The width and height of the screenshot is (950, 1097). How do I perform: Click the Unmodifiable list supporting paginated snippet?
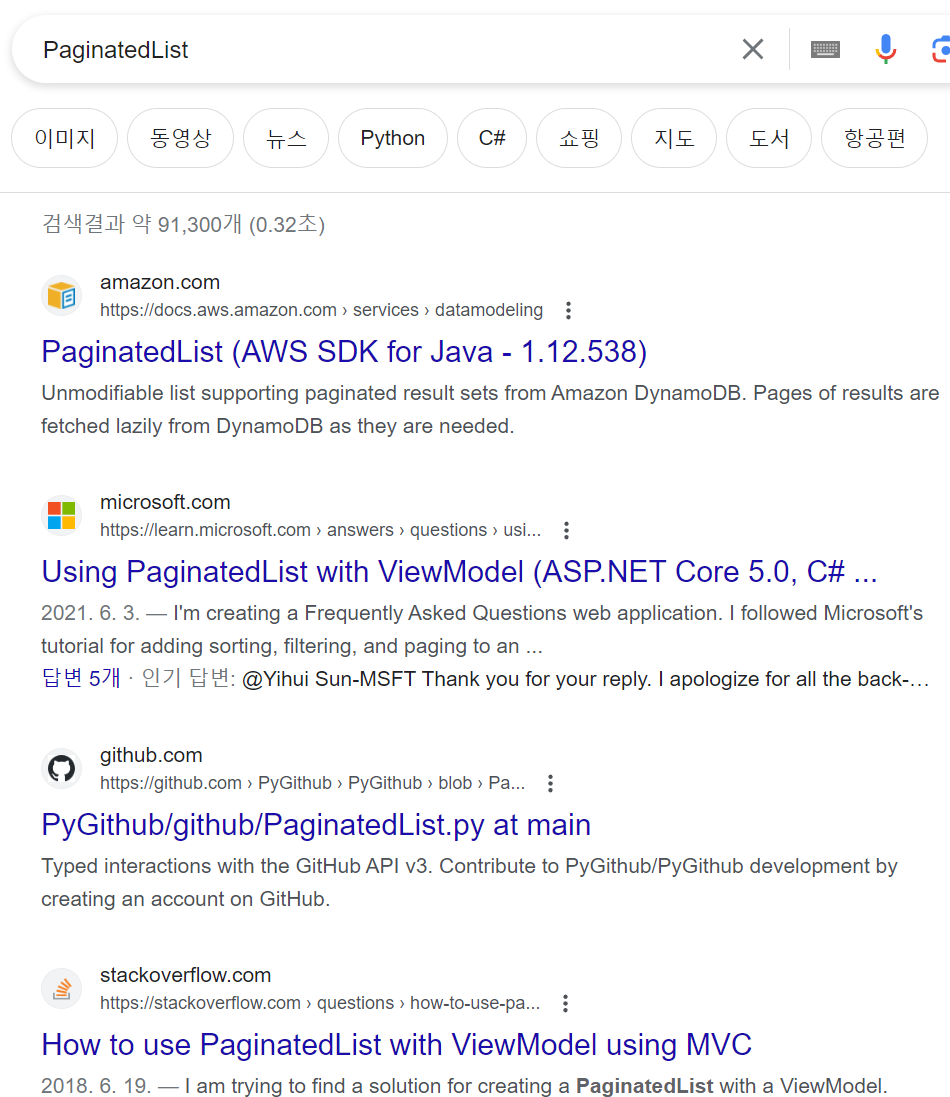coord(490,409)
